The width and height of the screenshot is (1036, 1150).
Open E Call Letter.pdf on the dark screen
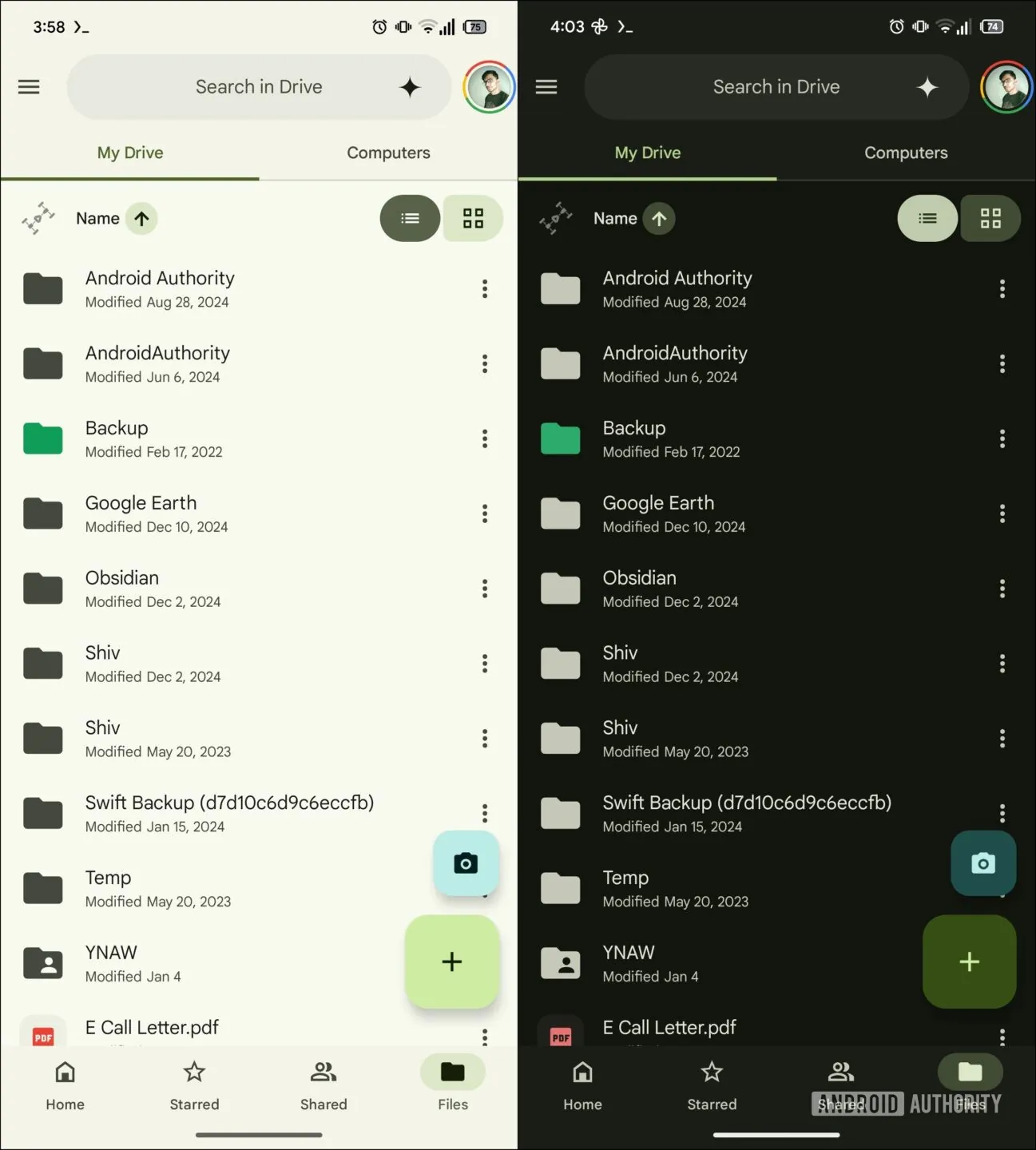pyautogui.click(x=776, y=1028)
